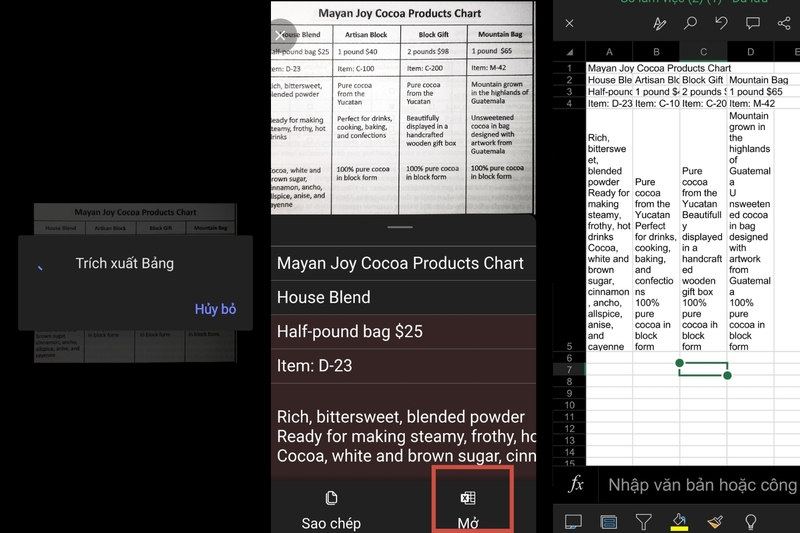Select cell A1 'Mayan Joy Cocoa Products Chart'
The height and width of the screenshot is (533, 800).
pyautogui.click(x=609, y=68)
